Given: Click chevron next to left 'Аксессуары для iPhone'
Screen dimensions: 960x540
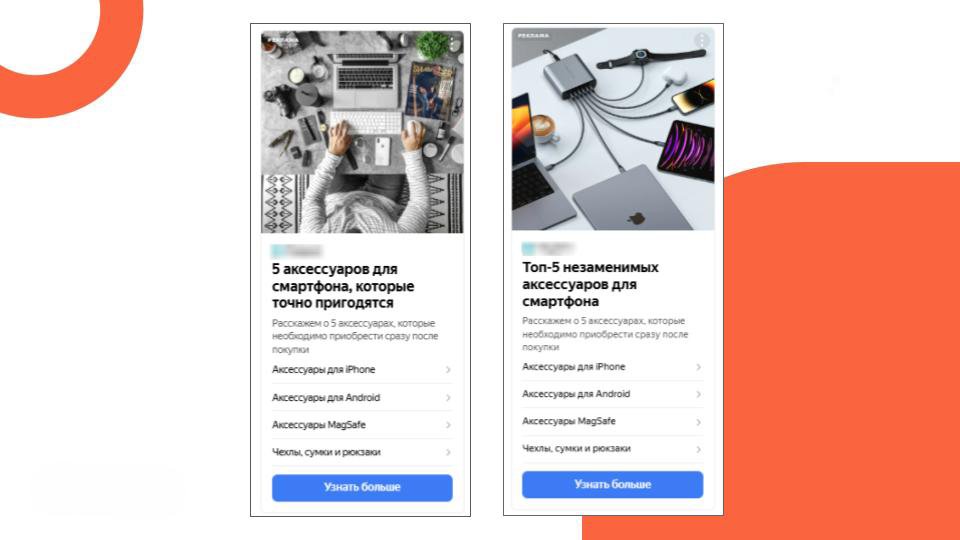Looking at the screenshot, I should (x=448, y=370).
